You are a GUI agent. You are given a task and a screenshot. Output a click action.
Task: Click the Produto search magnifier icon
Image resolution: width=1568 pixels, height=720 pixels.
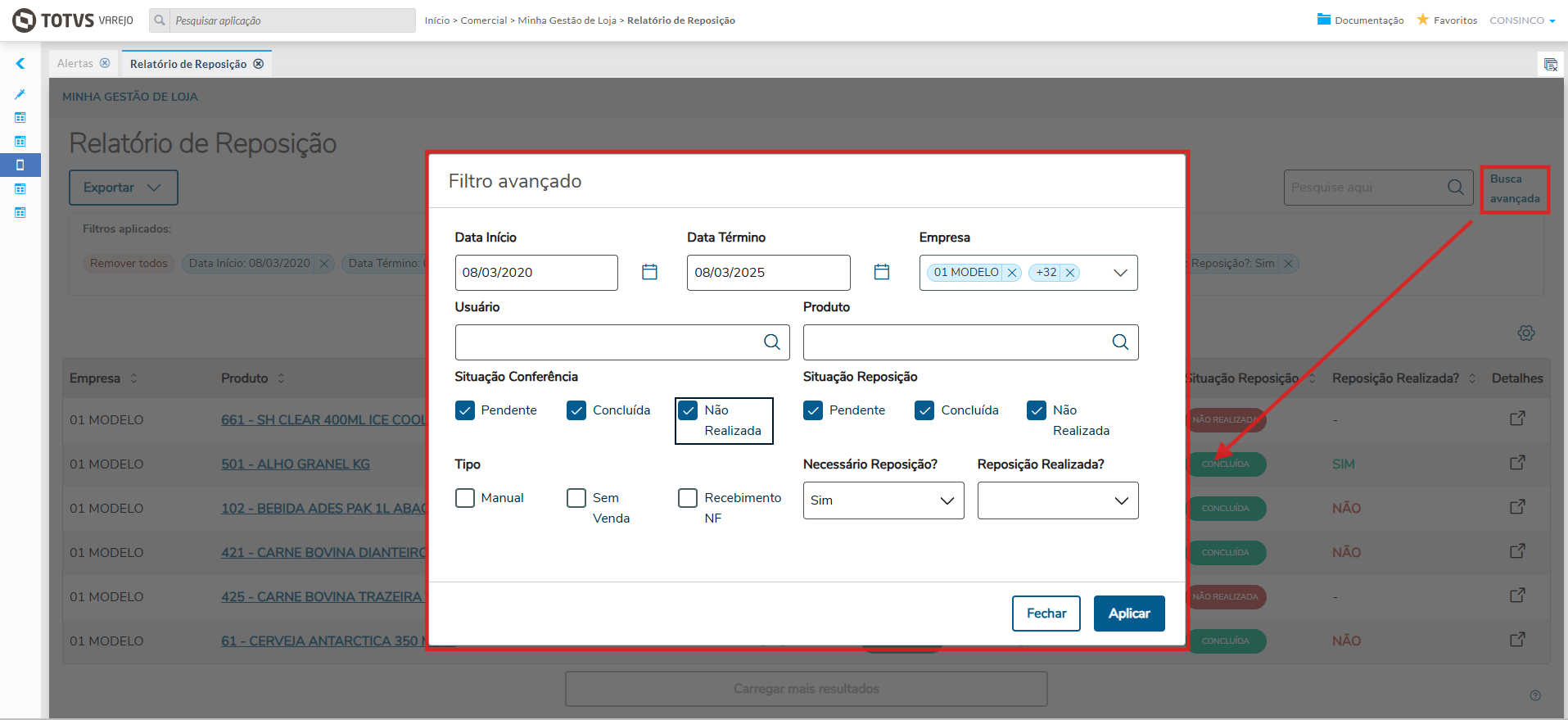(x=1120, y=342)
